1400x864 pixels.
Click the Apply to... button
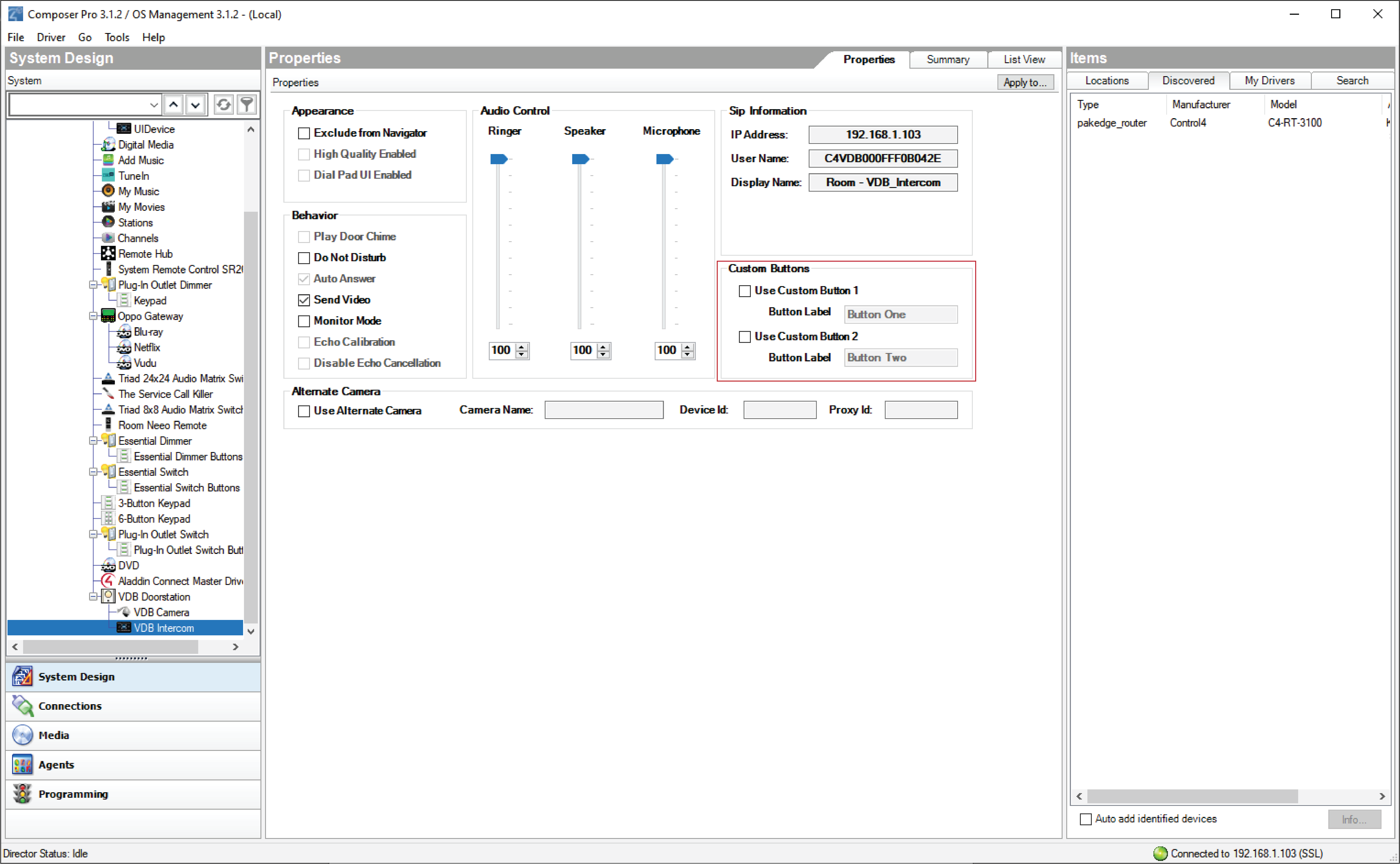click(x=1025, y=82)
